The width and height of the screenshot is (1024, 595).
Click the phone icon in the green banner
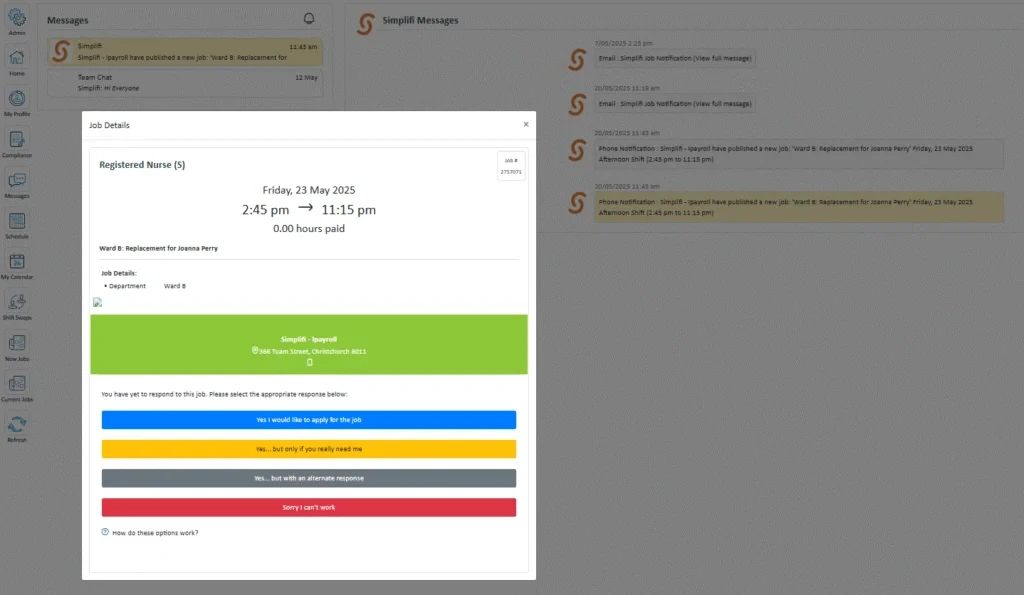tap(310, 362)
